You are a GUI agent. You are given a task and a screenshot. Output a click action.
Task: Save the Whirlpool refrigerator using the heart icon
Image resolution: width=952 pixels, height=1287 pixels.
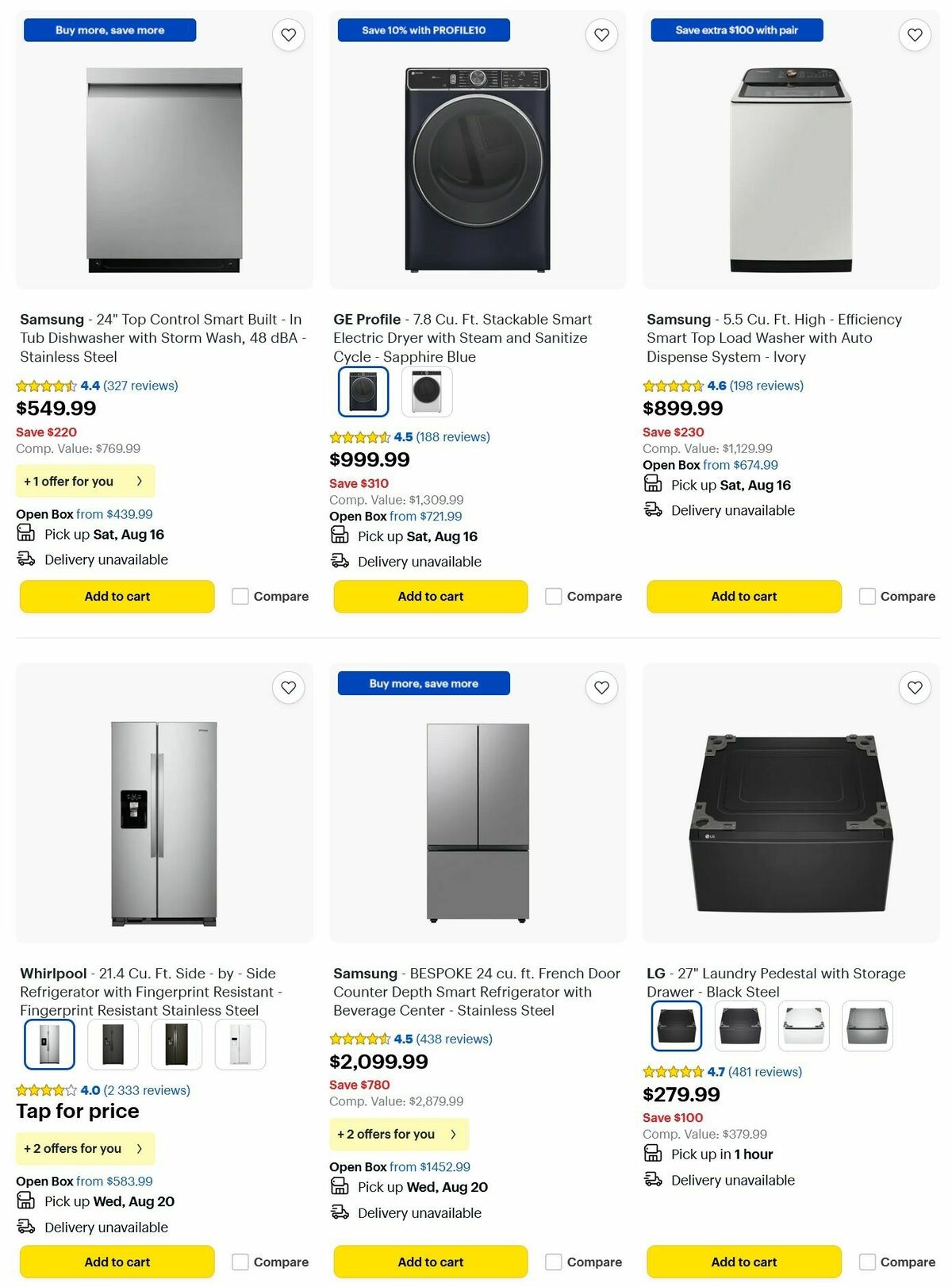[288, 688]
